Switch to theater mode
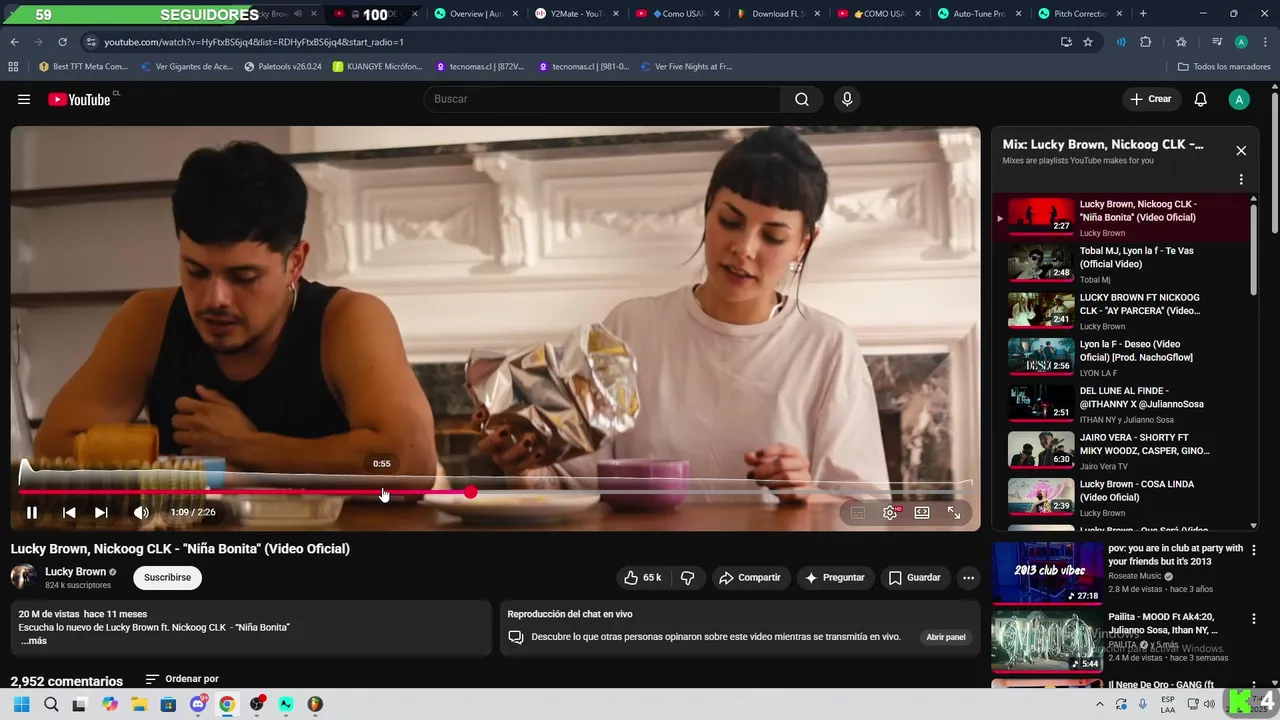This screenshot has height=720, width=1280. (x=922, y=512)
